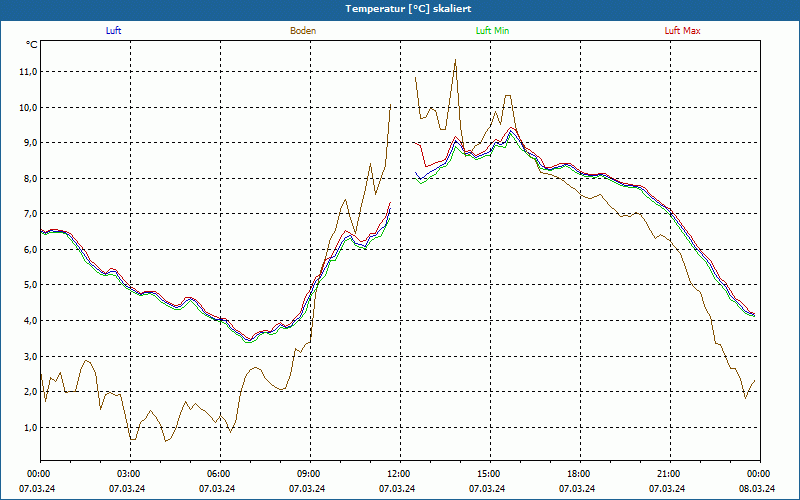Click the '06:00' time axis label
This screenshot has height=500, width=800.
220,474
